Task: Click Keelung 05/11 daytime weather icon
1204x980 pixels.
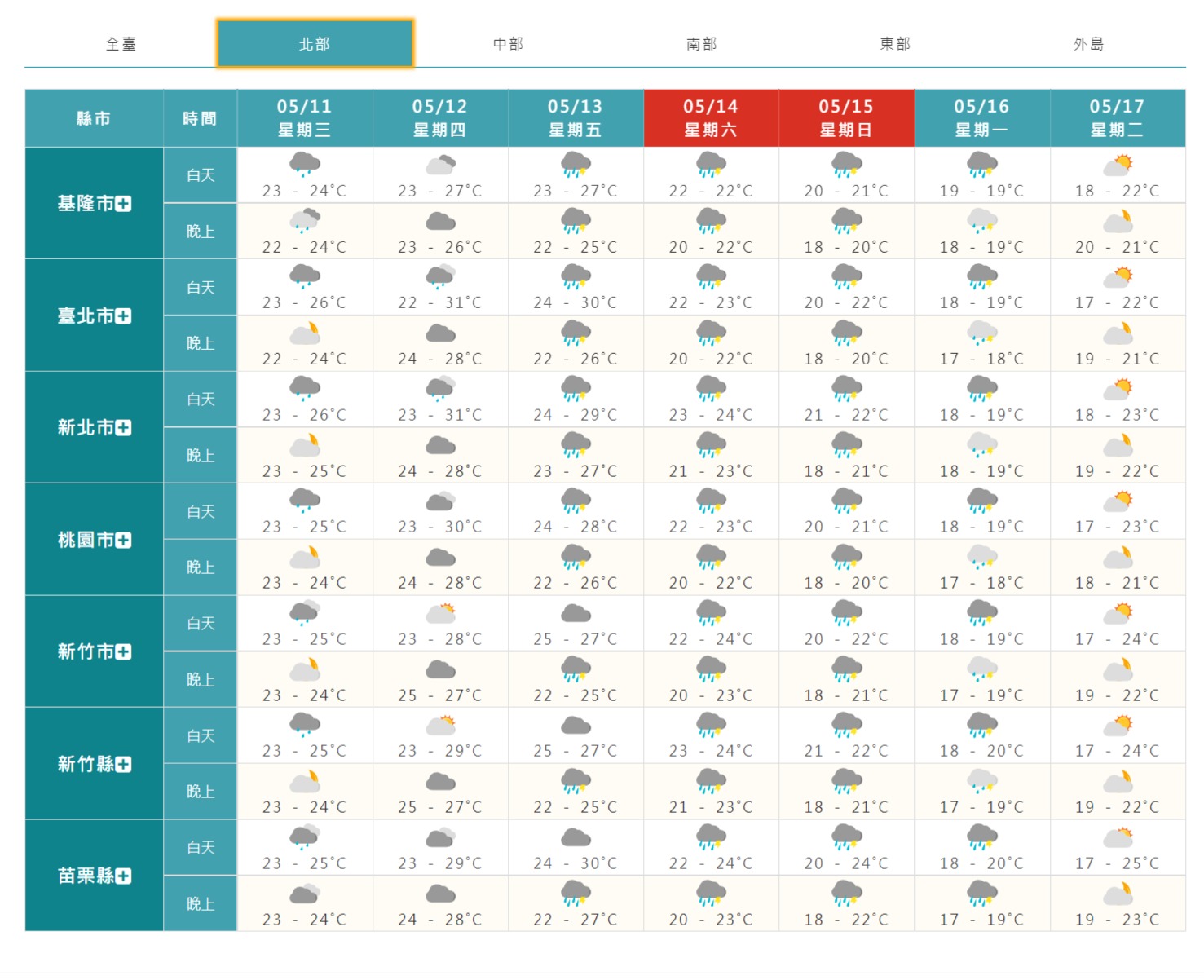Action: click(x=304, y=164)
